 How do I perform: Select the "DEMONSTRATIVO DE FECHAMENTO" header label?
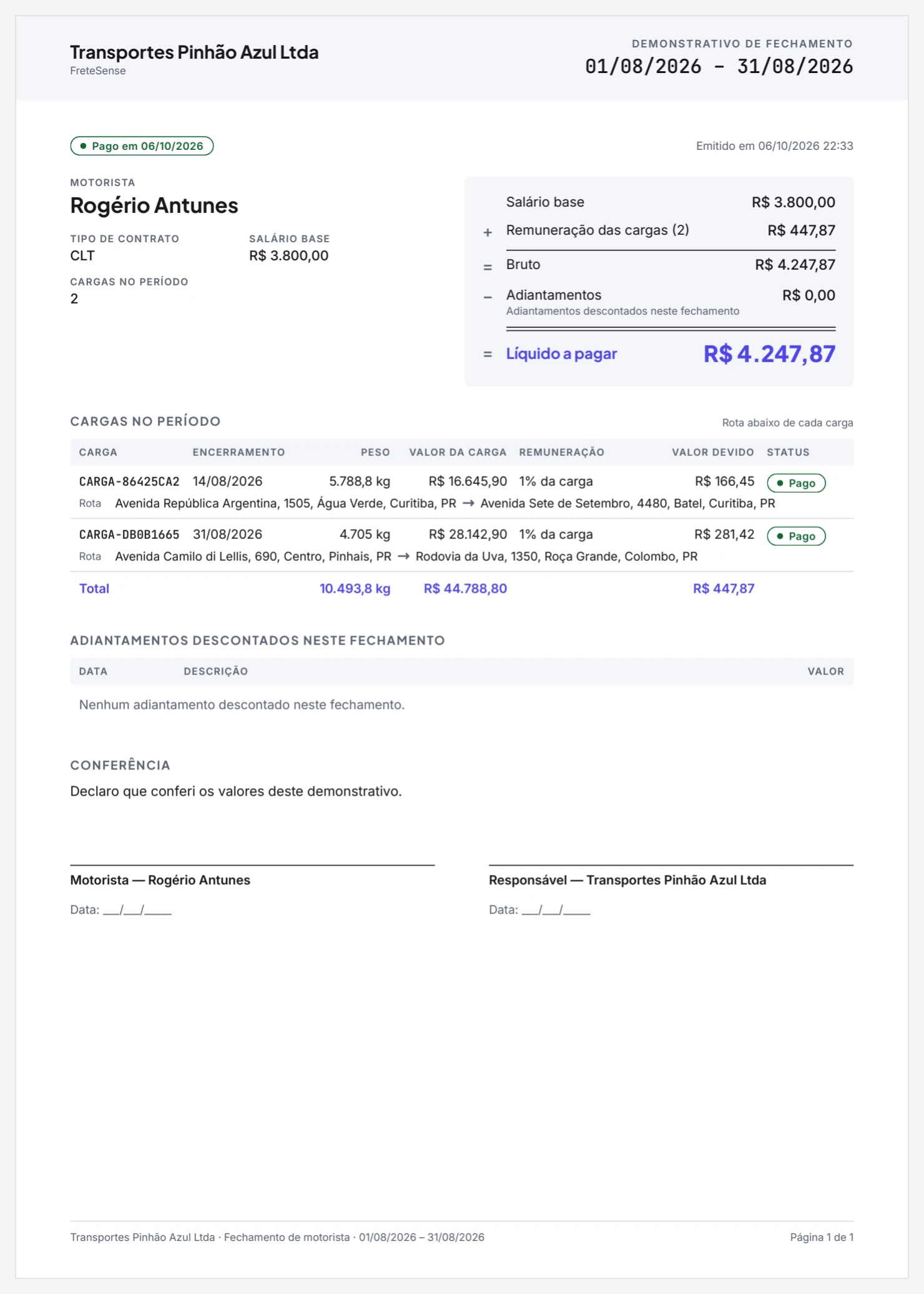(742, 44)
